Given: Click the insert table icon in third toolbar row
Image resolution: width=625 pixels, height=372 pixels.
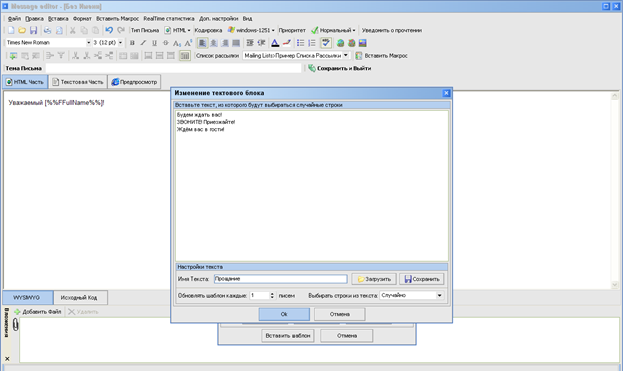Looking at the screenshot, I should coord(13,56).
